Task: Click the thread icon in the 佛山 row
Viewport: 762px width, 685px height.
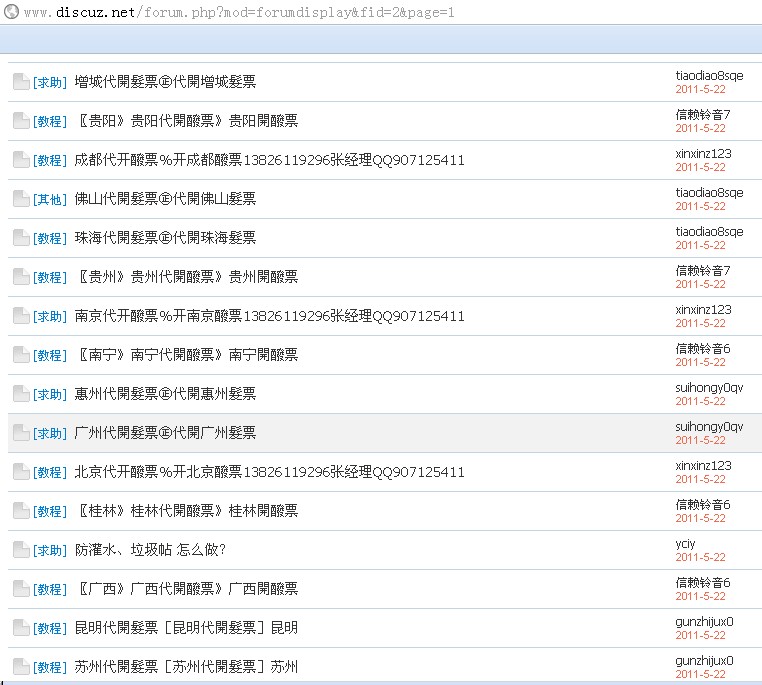Action: 21,199
